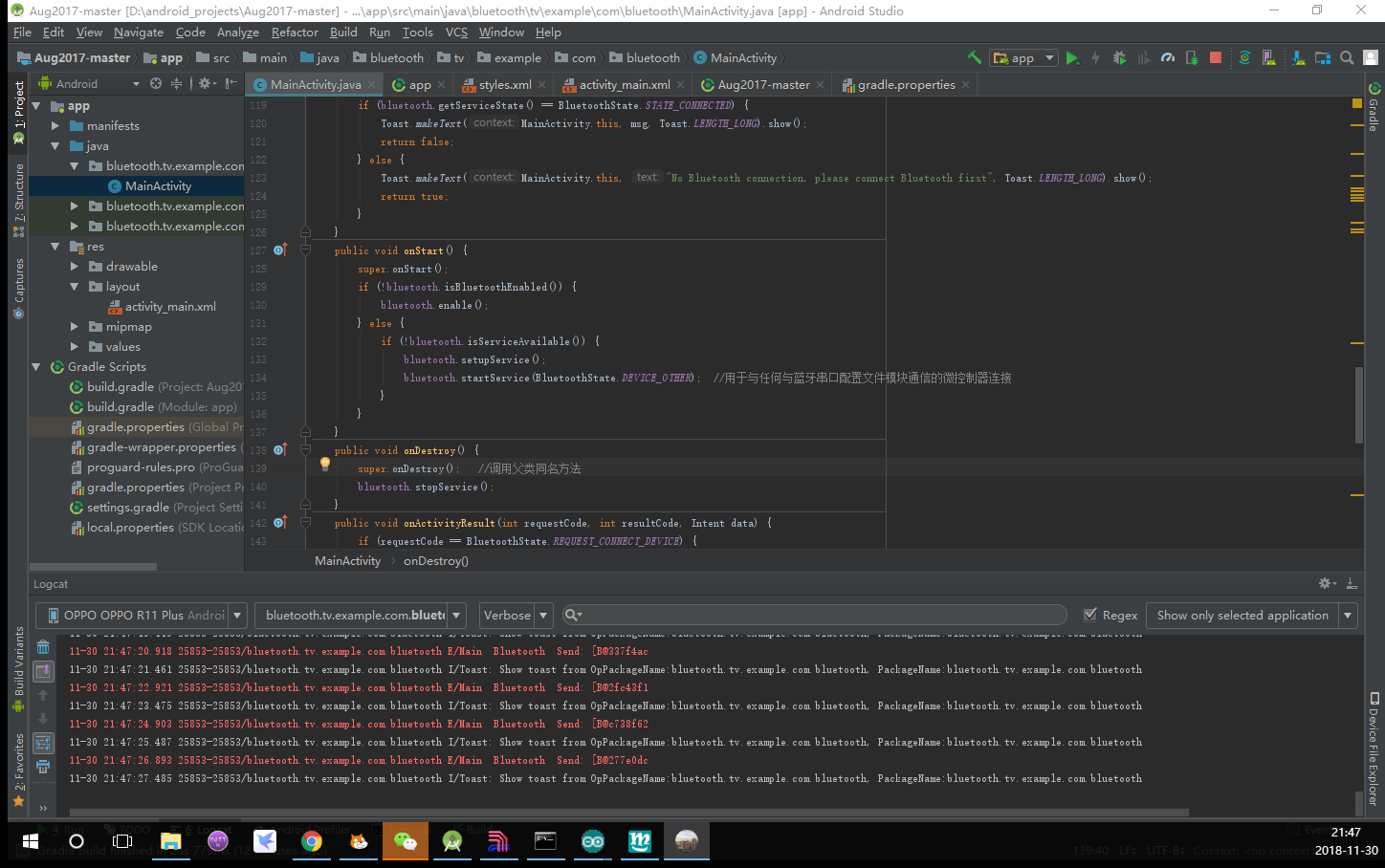Start debugging with the Debug app icon

coord(1120,57)
